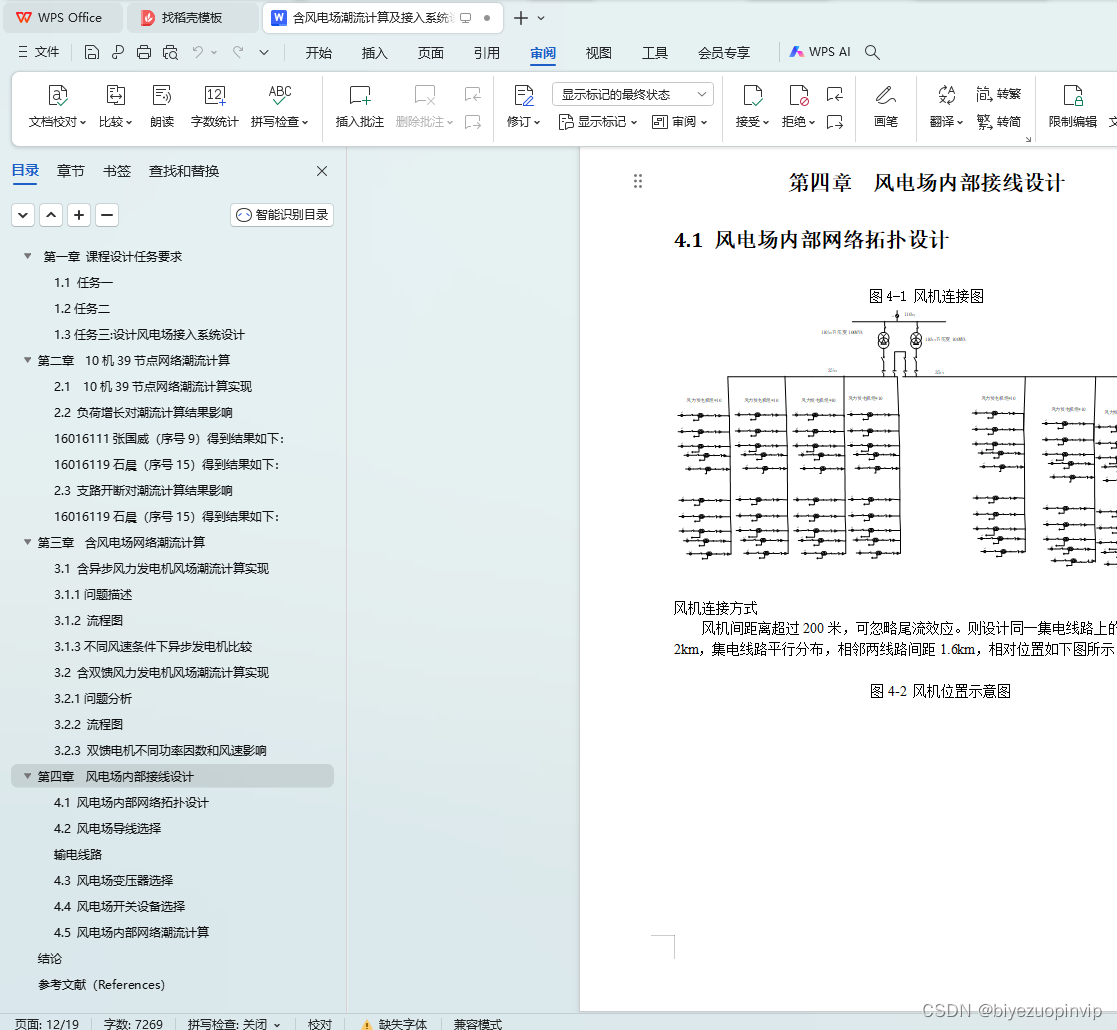Select the 画笔 pen tool
1117x1030 pixels.
pyautogui.click(x=885, y=107)
